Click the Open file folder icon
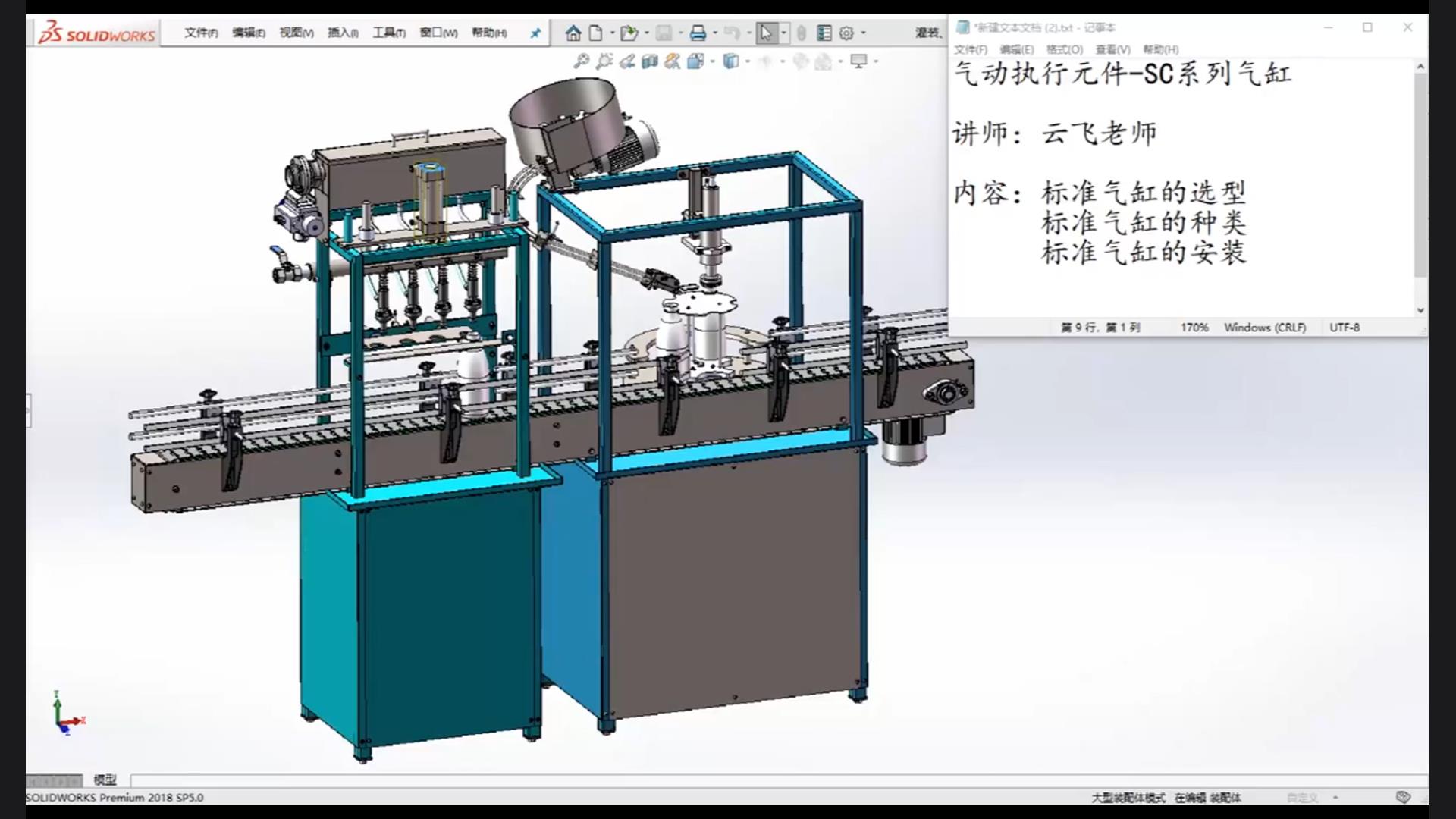Viewport: 1456px width, 819px height. [x=628, y=33]
